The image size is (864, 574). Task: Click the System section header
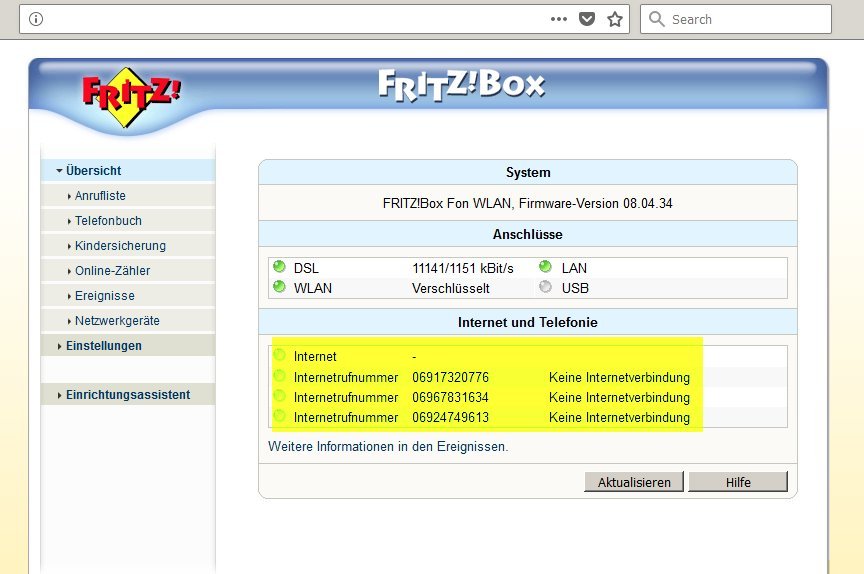point(528,172)
